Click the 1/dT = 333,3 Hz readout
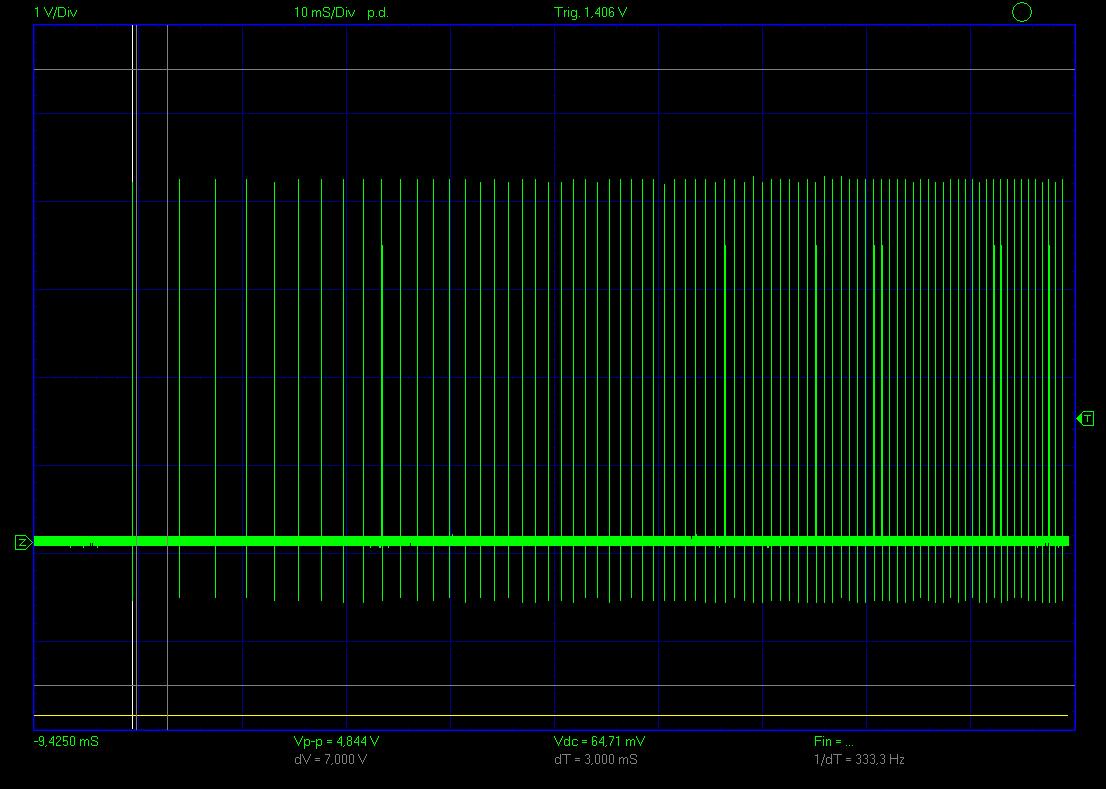1106x789 pixels. tap(859, 759)
